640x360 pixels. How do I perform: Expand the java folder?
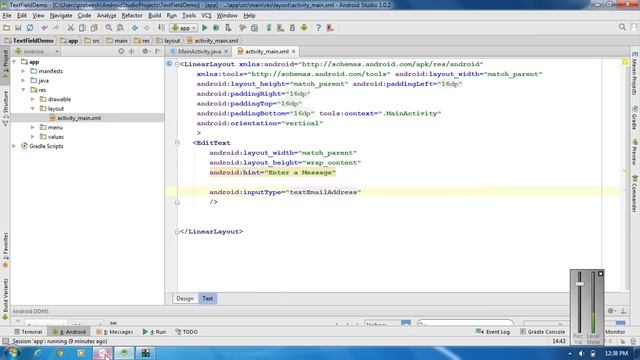24,81
